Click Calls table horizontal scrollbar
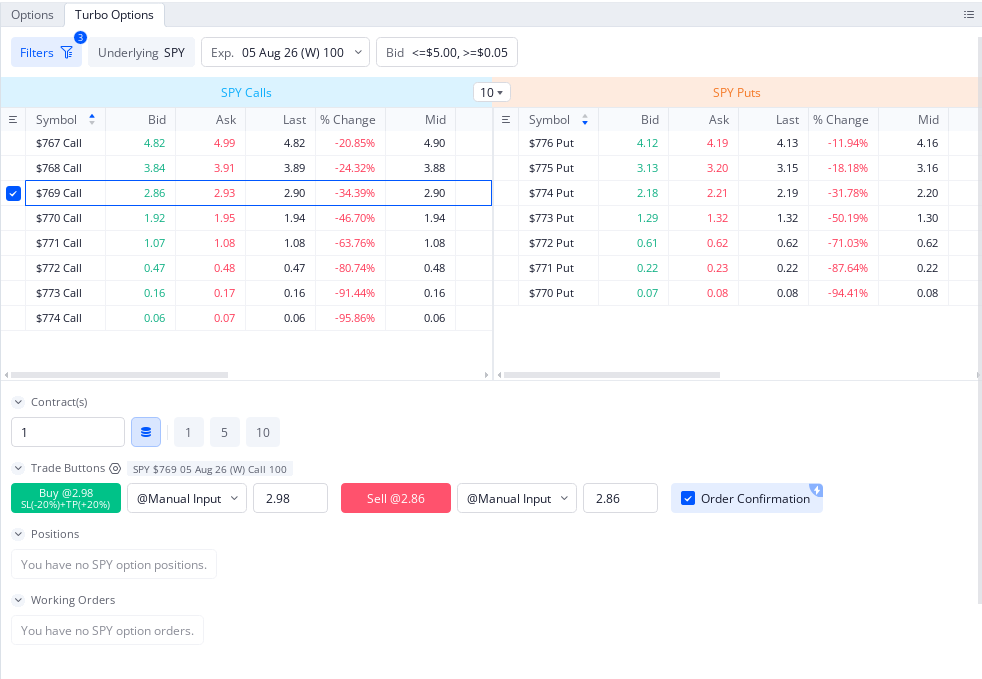Viewport: 982px width, 679px height. click(x=120, y=375)
